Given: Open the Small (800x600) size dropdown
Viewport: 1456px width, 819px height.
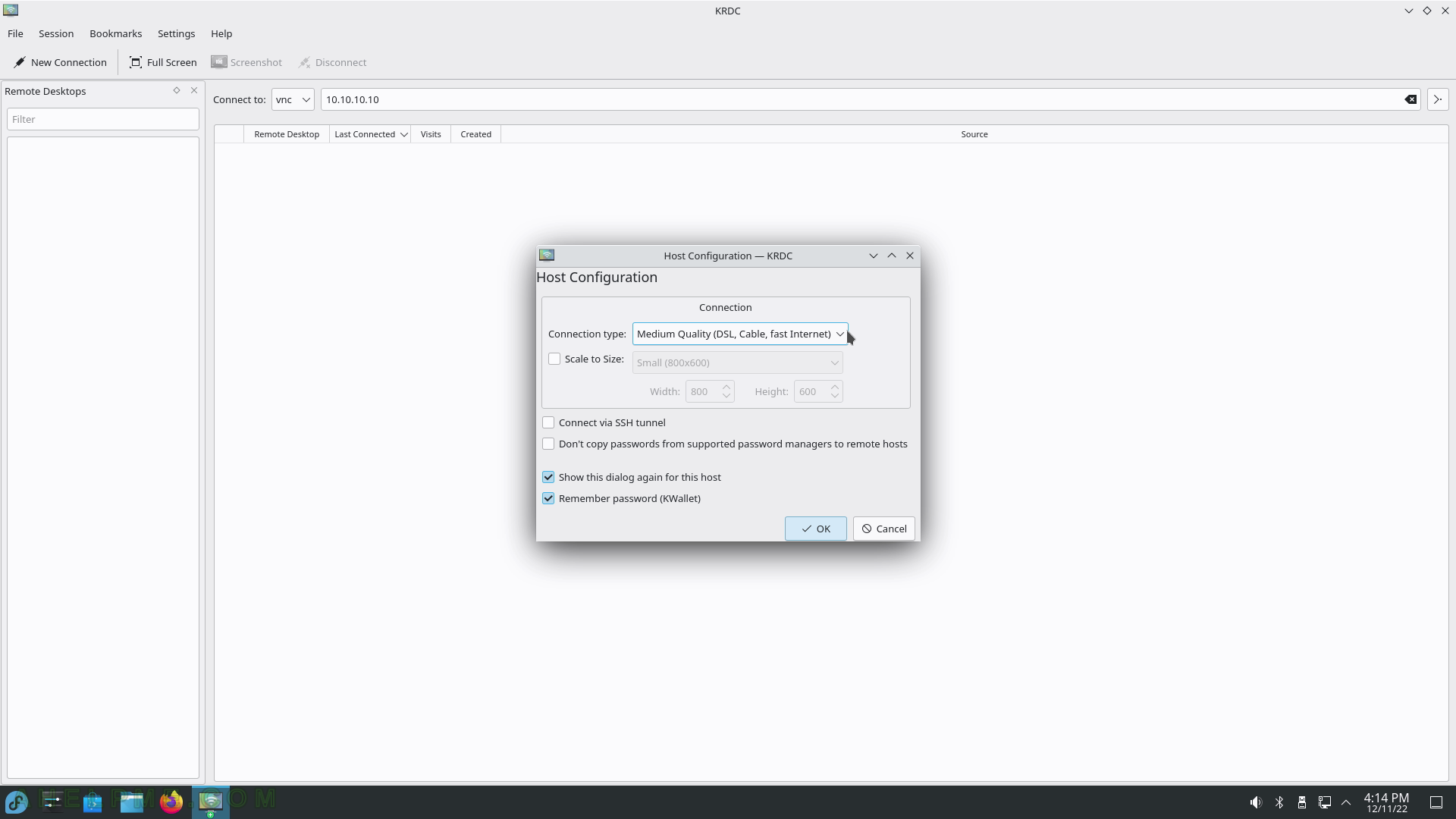Looking at the screenshot, I should tap(737, 362).
